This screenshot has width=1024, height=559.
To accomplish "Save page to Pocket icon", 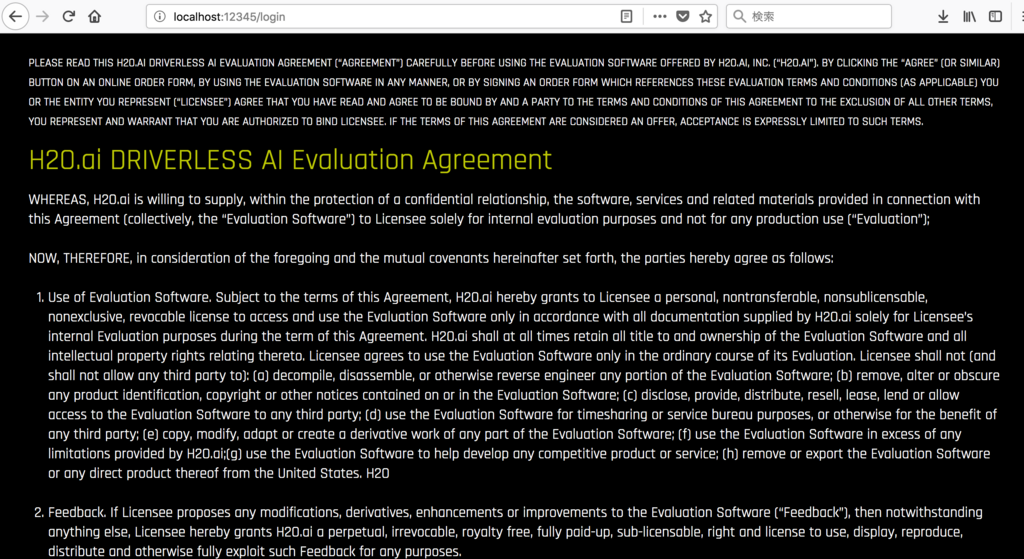I will tap(682, 17).
